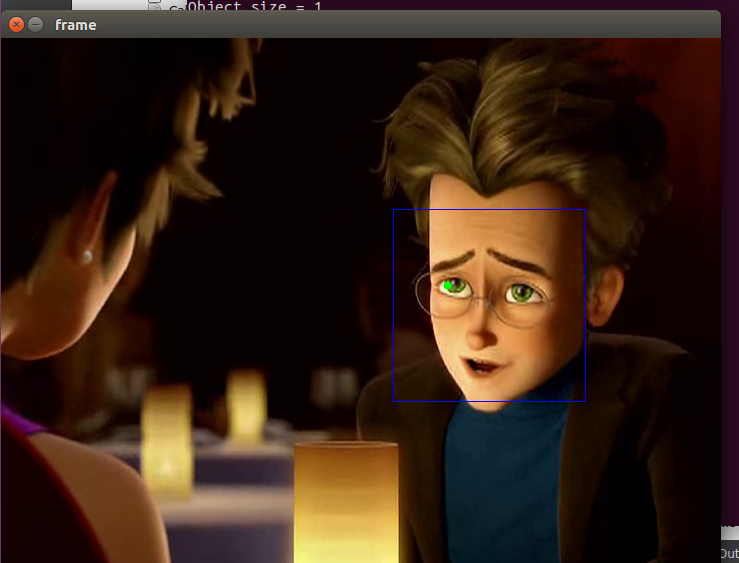Image resolution: width=739 pixels, height=563 pixels.
Task: Click the "frame" window title text
Action: (x=75, y=25)
